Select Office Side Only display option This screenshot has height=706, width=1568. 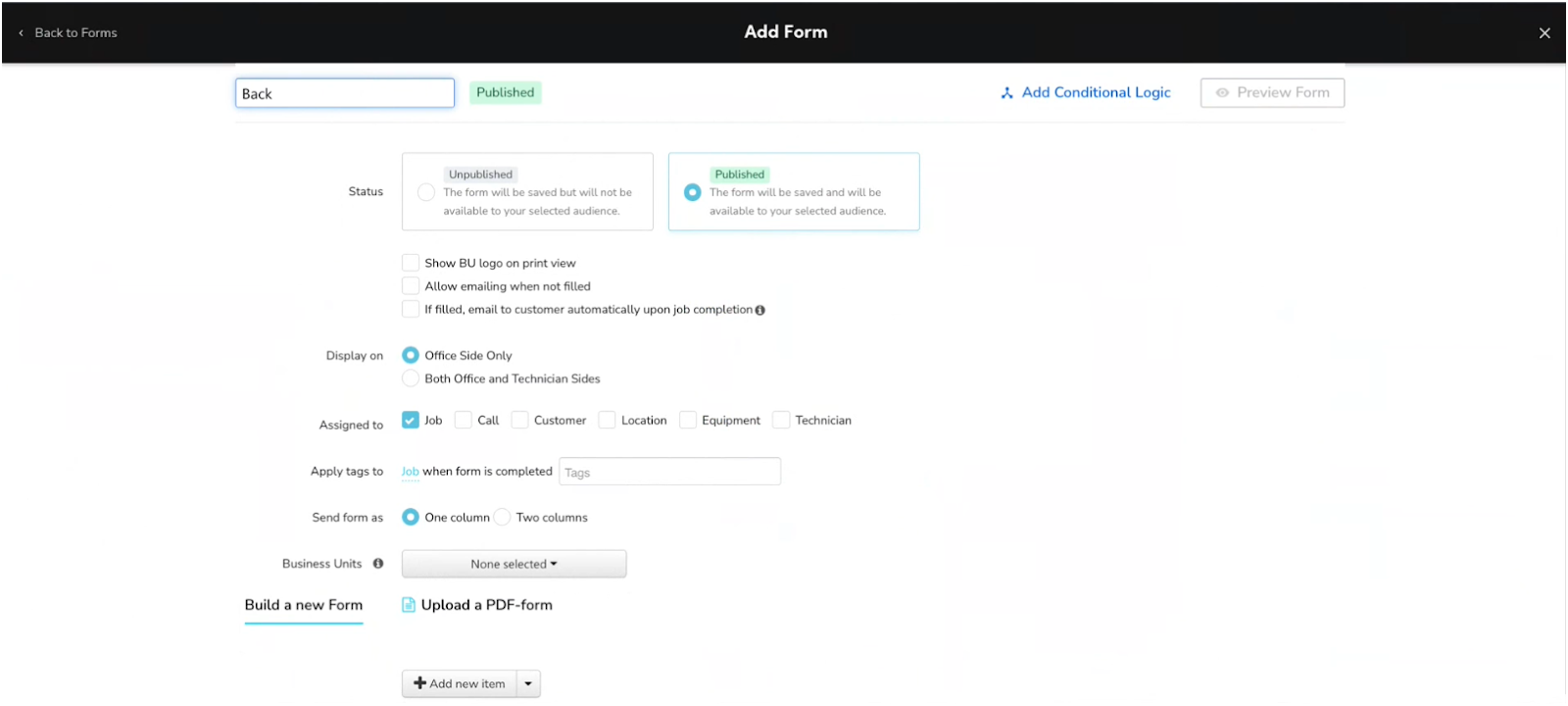(411, 355)
